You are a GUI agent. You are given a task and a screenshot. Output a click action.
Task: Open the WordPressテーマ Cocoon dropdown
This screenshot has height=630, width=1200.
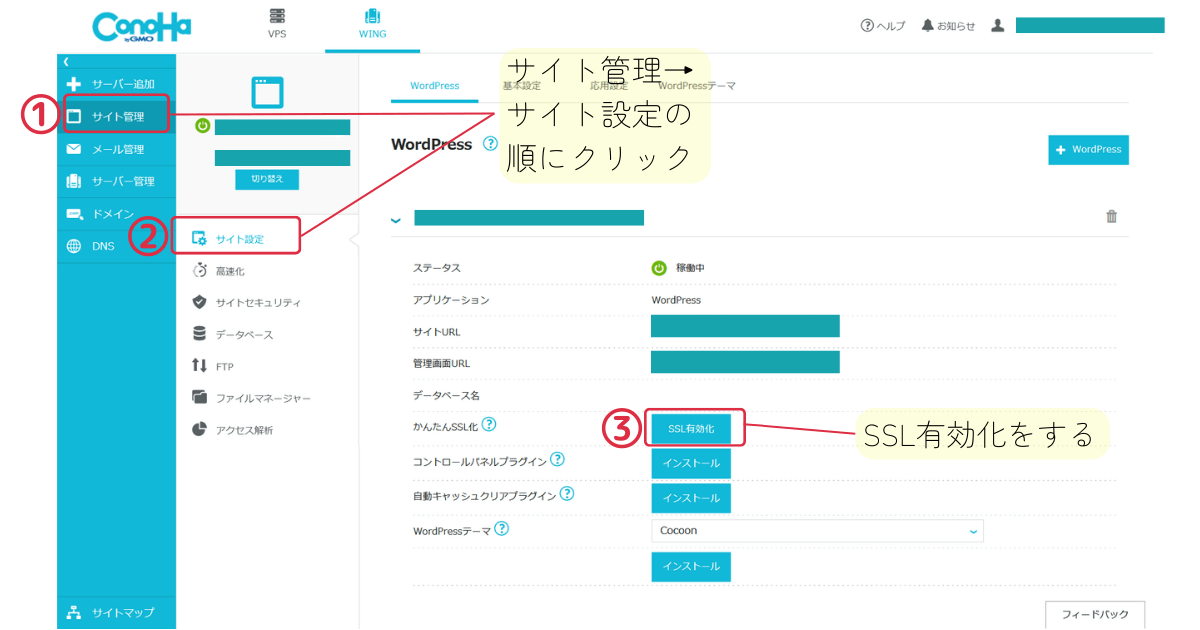click(x=816, y=531)
